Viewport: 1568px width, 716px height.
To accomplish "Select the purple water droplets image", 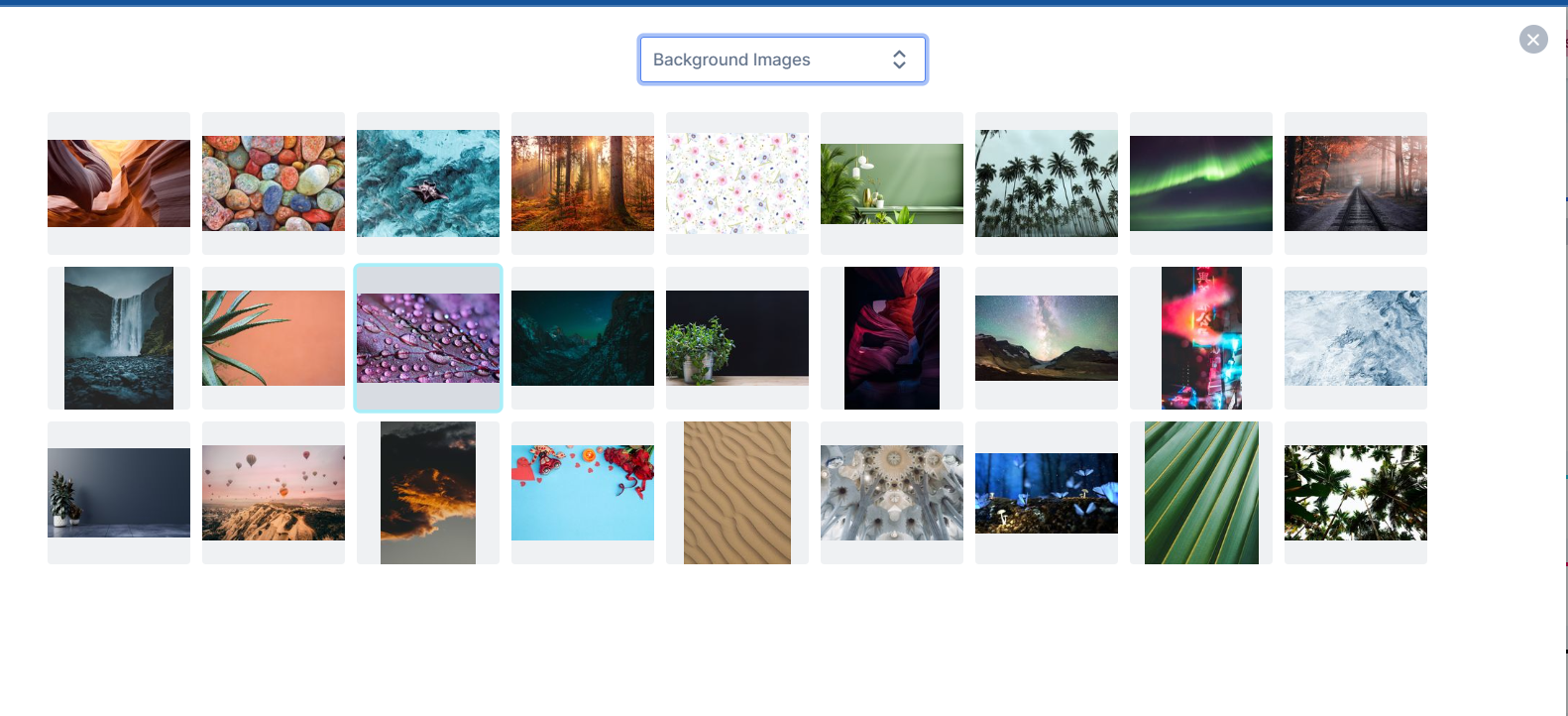I will pos(428,338).
